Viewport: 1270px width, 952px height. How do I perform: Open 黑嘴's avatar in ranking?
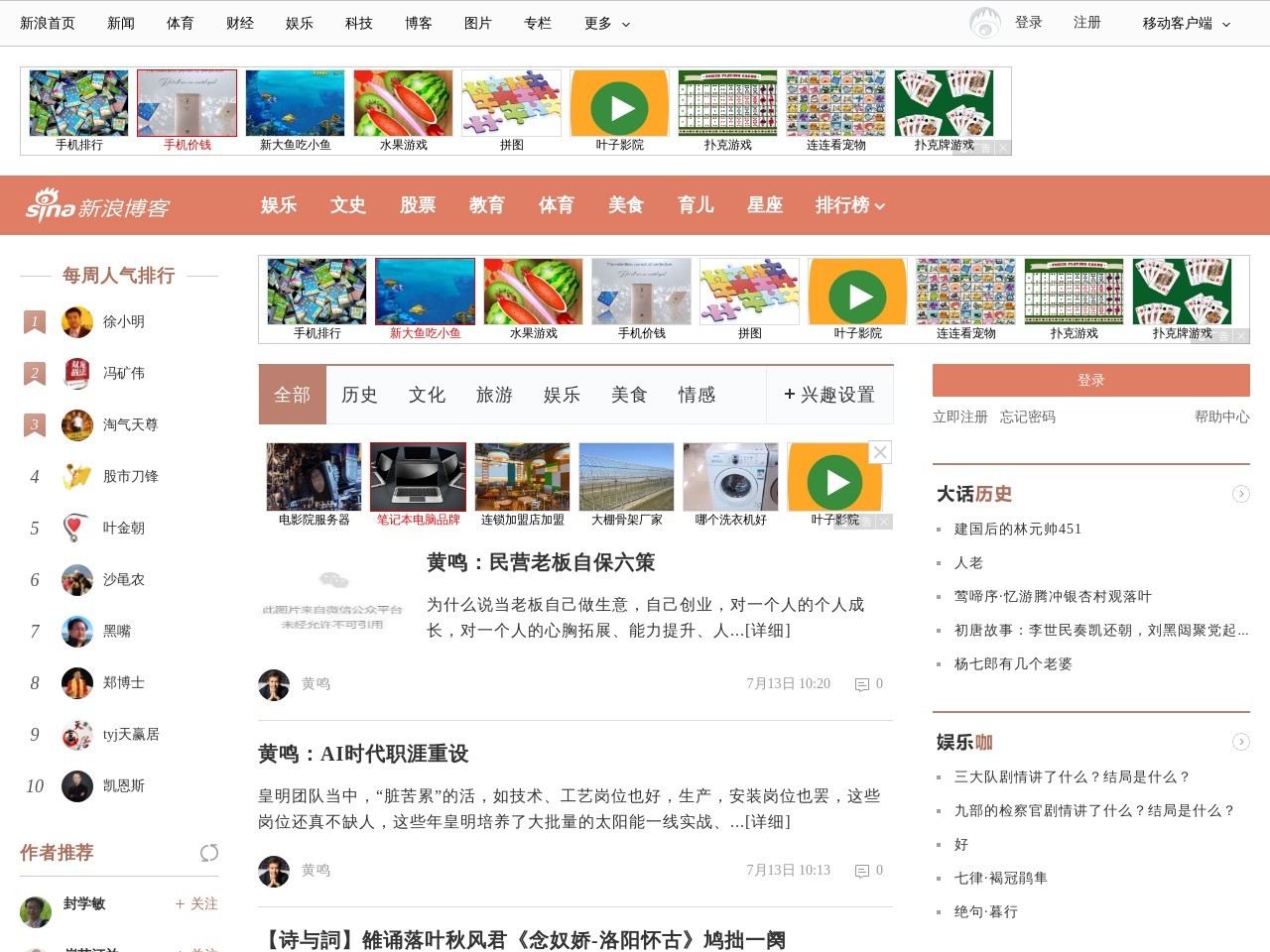point(77,632)
